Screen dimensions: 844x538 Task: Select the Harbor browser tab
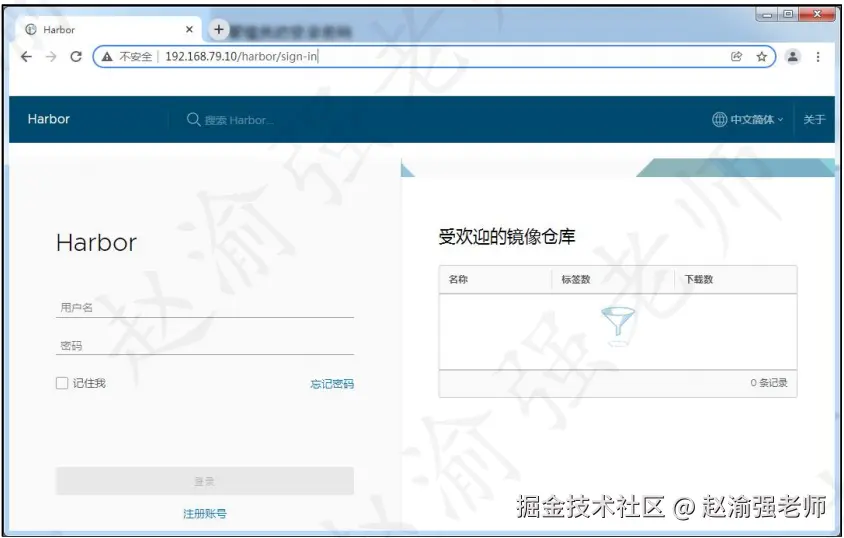coord(110,30)
